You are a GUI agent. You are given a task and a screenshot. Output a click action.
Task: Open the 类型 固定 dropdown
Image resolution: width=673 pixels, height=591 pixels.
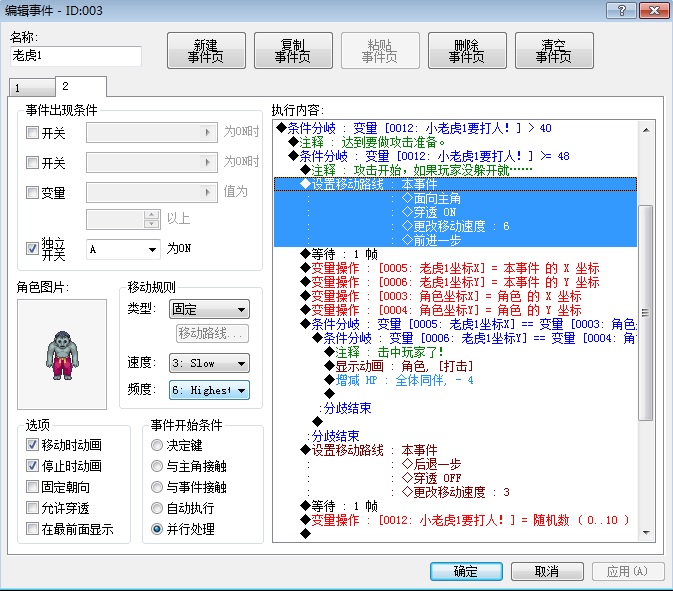coord(209,309)
